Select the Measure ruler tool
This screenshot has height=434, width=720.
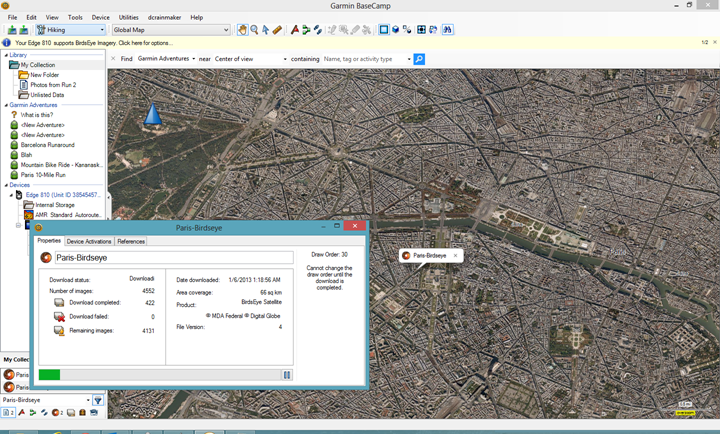(277, 30)
